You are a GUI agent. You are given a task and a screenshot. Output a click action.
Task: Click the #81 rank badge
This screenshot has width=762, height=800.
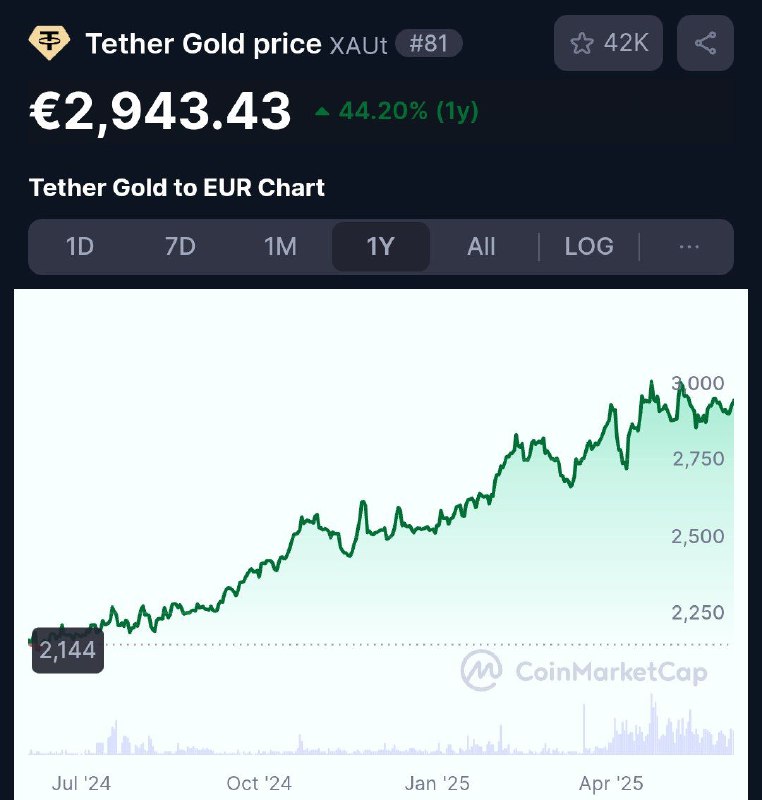pyautogui.click(x=429, y=43)
